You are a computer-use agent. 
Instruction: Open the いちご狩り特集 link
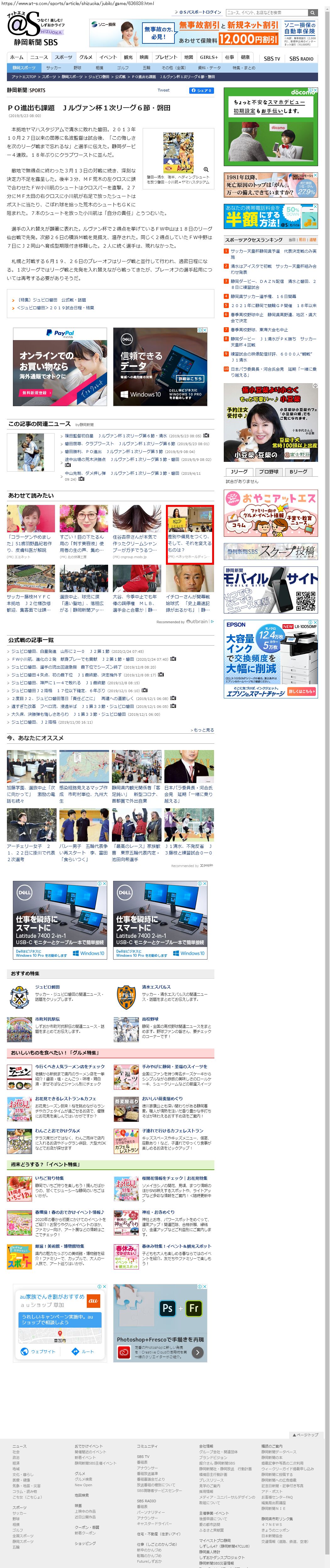click(49, 1179)
